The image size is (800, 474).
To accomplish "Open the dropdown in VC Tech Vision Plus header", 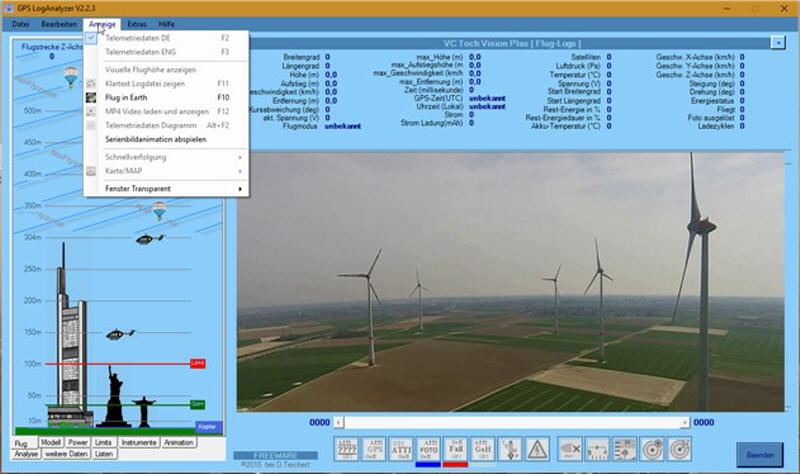I will click(x=778, y=43).
